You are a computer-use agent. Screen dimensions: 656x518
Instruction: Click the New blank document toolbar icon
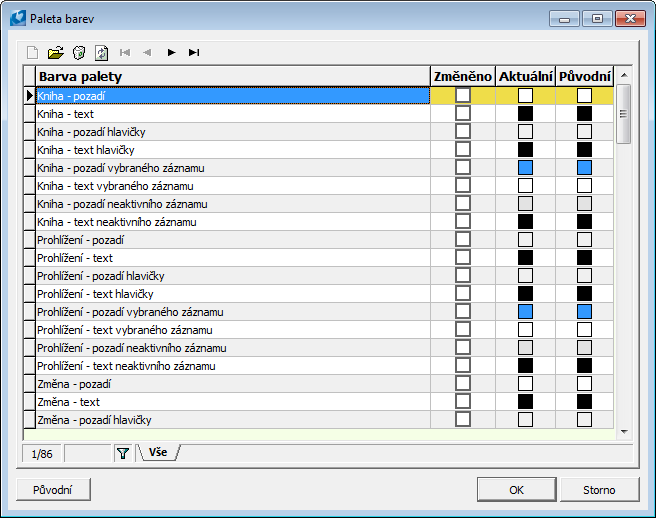(32, 53)
